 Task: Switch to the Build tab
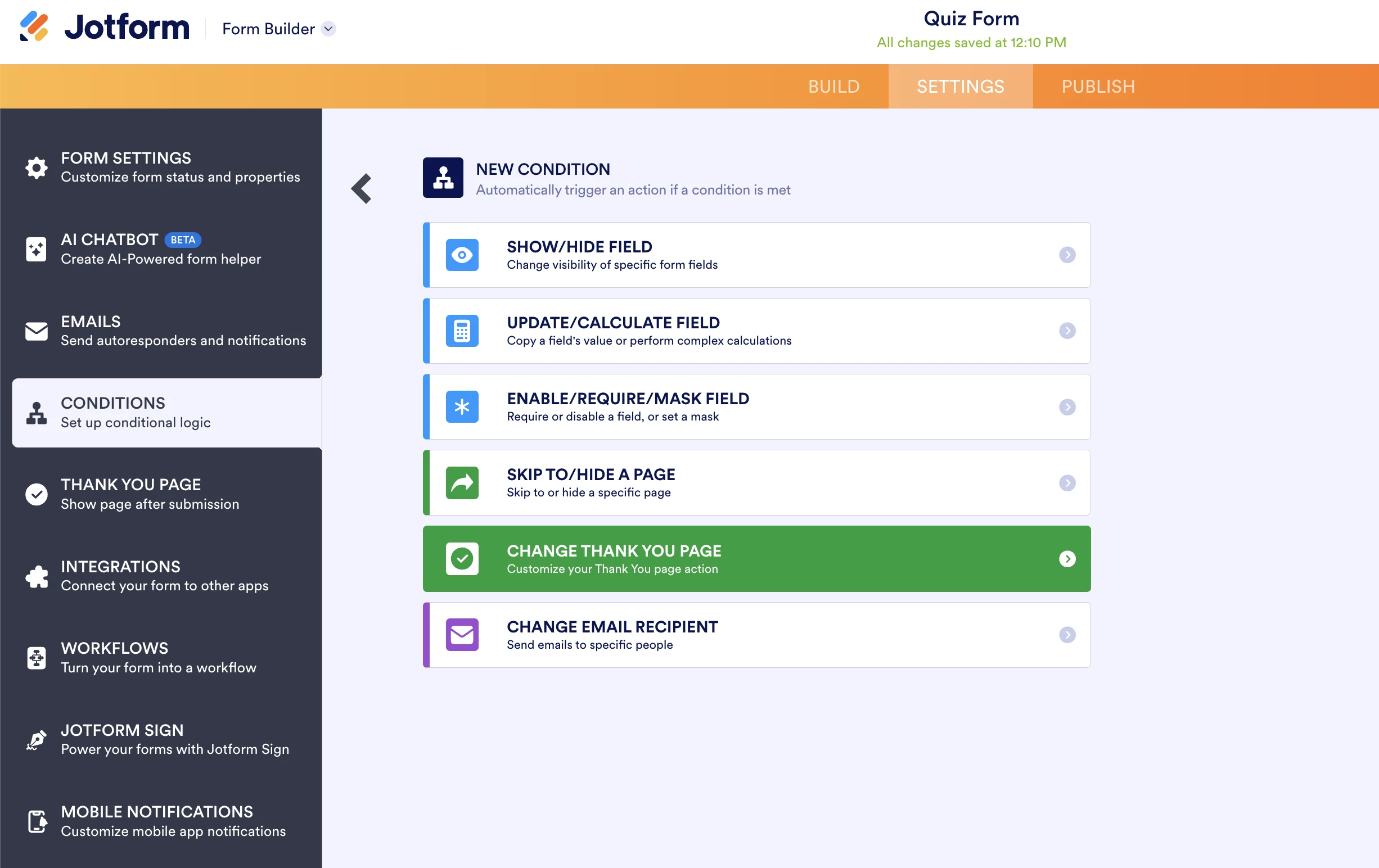coord(834,86)
